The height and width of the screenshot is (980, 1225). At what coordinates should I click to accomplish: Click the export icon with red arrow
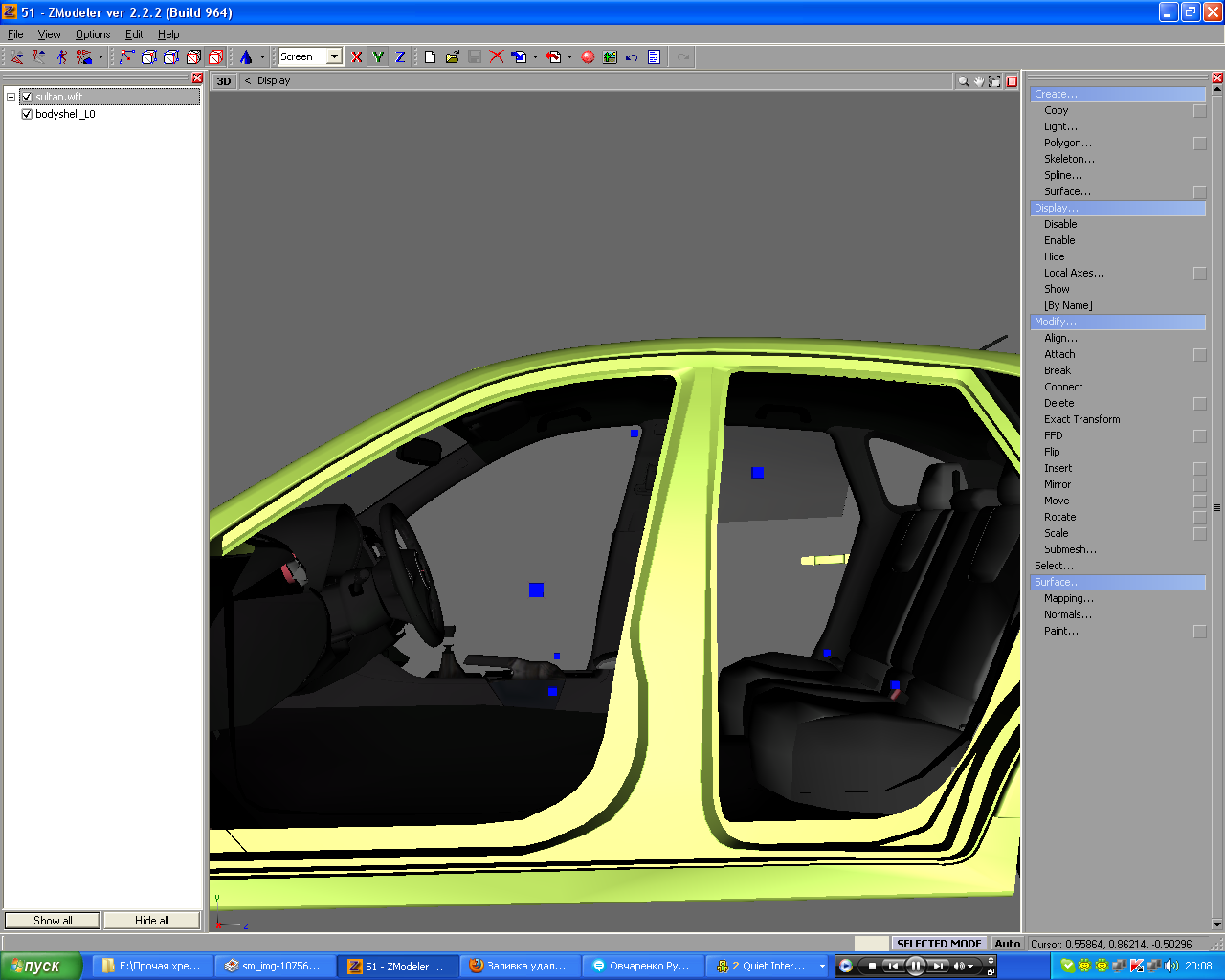553,57
